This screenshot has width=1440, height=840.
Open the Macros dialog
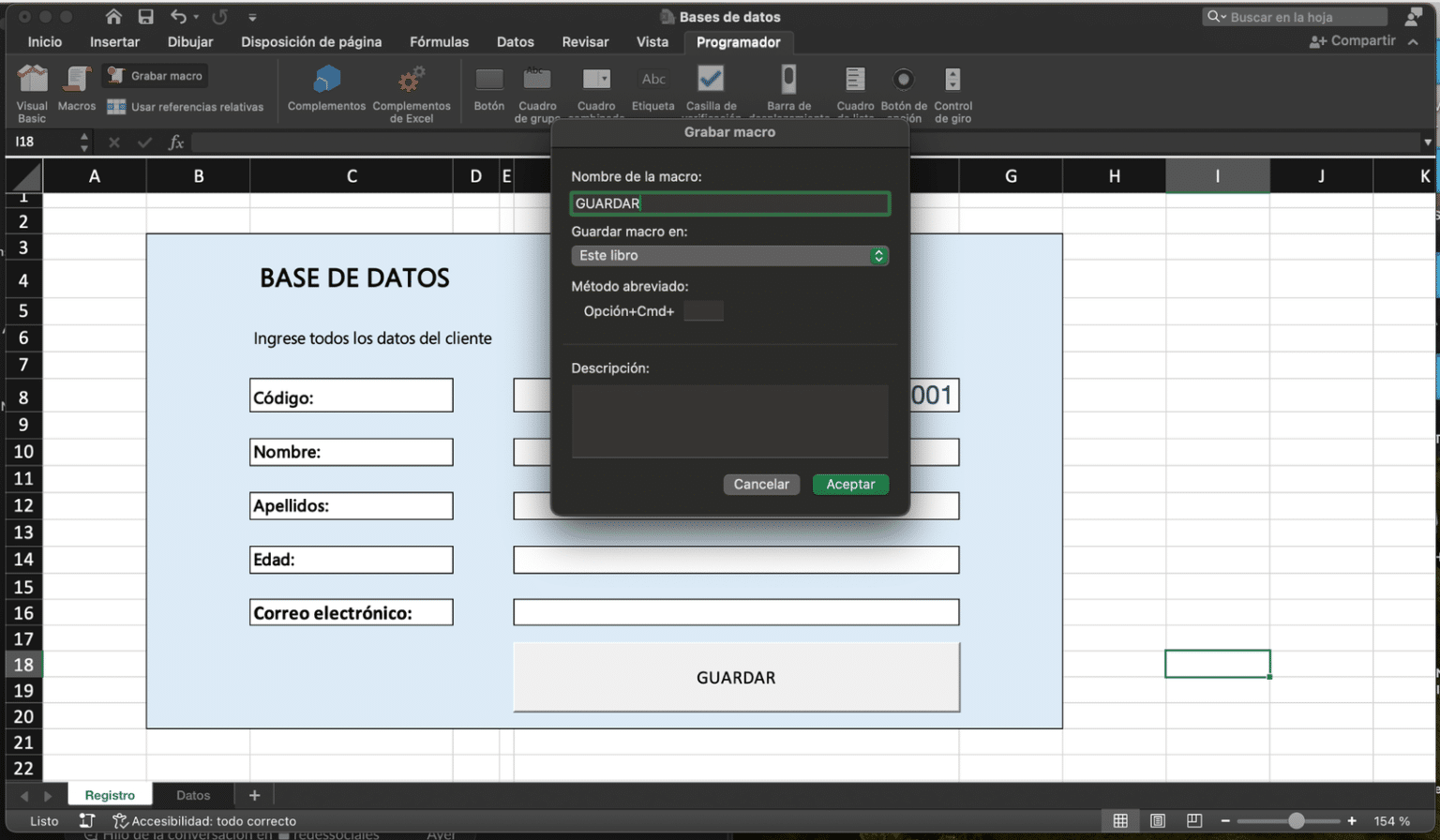[76, 91]
